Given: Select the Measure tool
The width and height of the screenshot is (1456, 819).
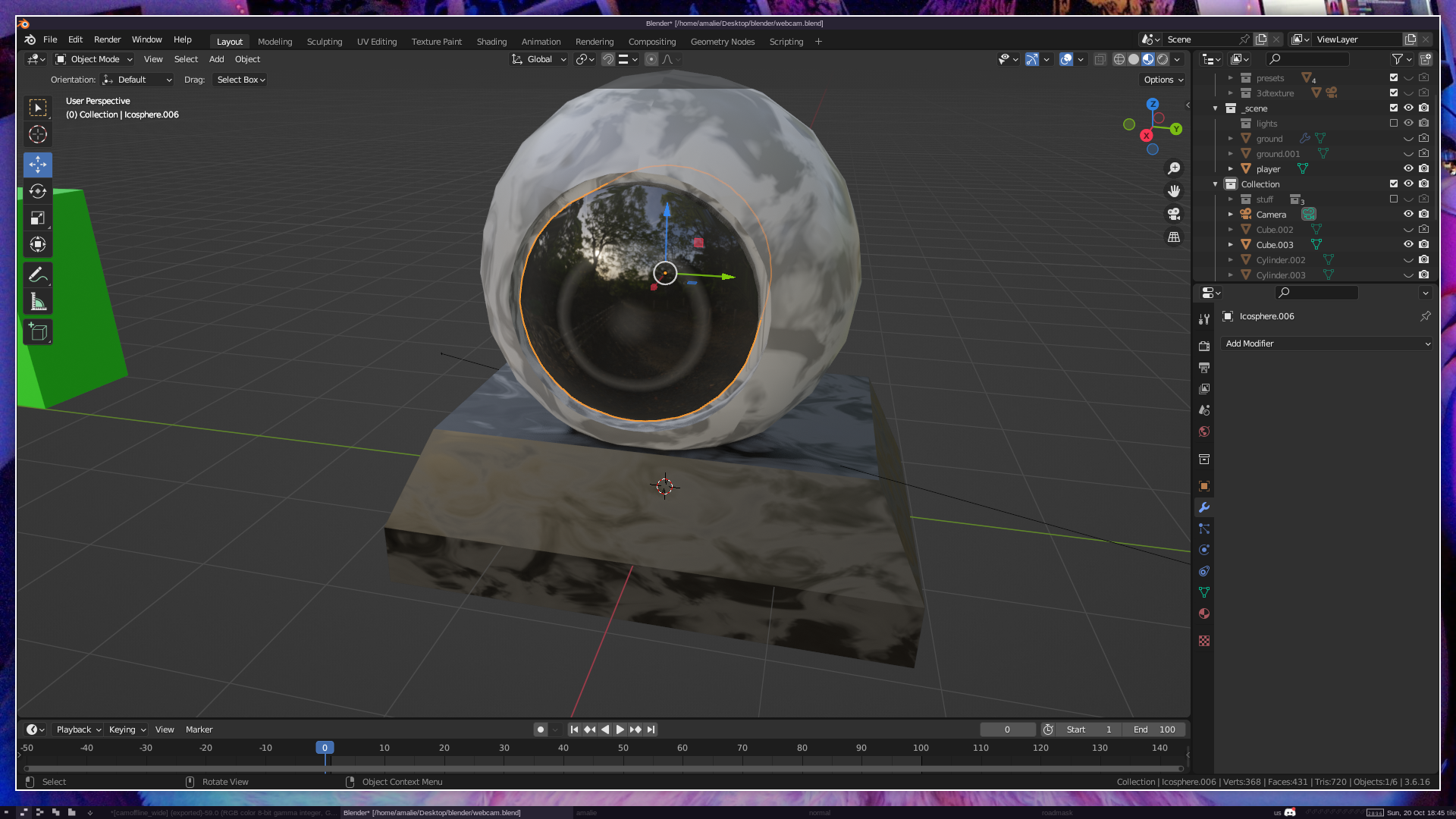Looking at the screenshot, I should tap(38, 303).
